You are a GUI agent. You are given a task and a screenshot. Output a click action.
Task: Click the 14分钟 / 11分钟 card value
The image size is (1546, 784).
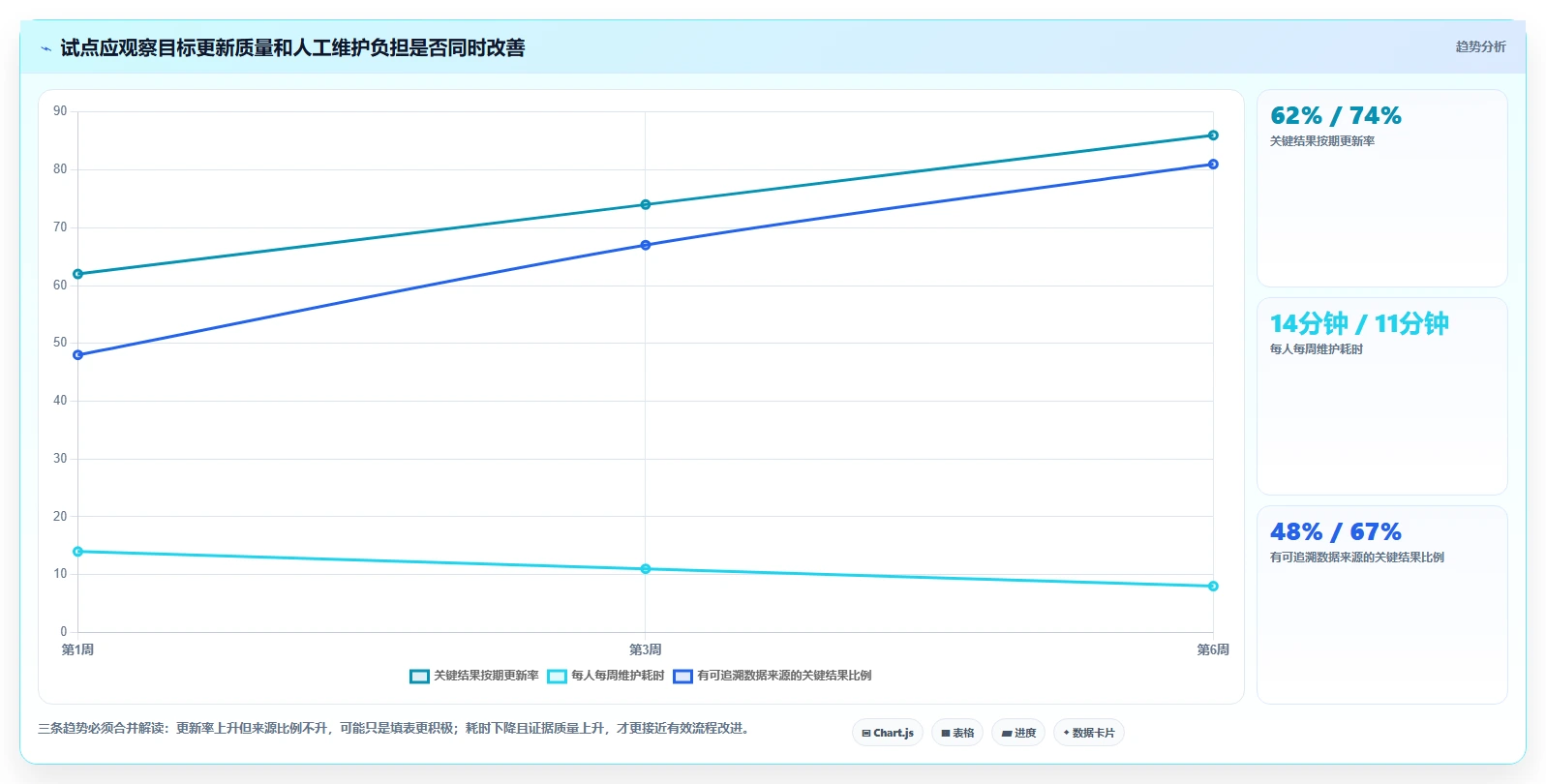coord(1359,323)
